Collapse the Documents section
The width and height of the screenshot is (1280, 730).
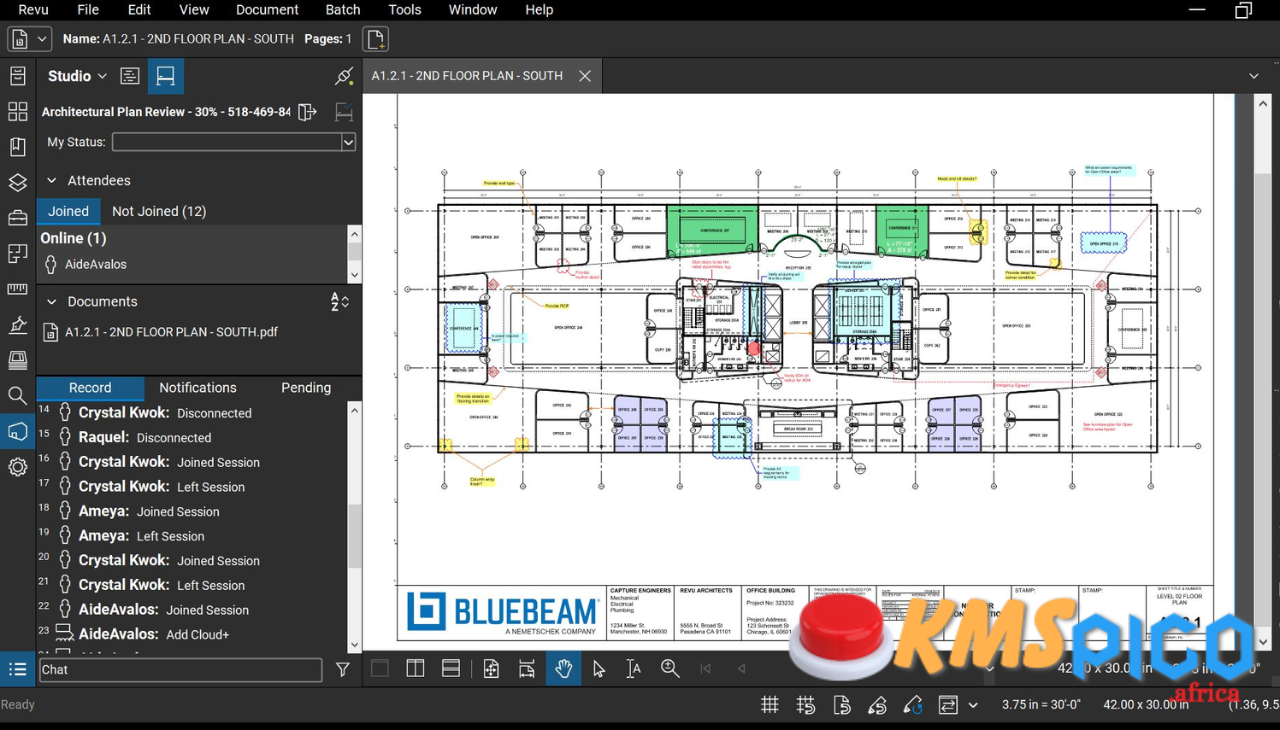coord(52,301)
